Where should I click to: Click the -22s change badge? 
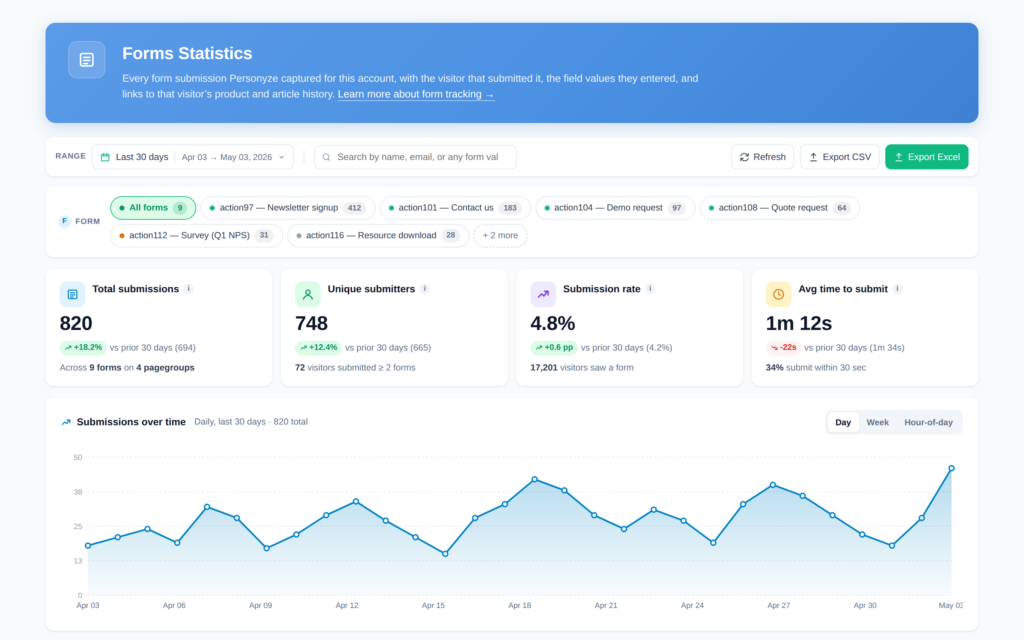coord(783,348)
